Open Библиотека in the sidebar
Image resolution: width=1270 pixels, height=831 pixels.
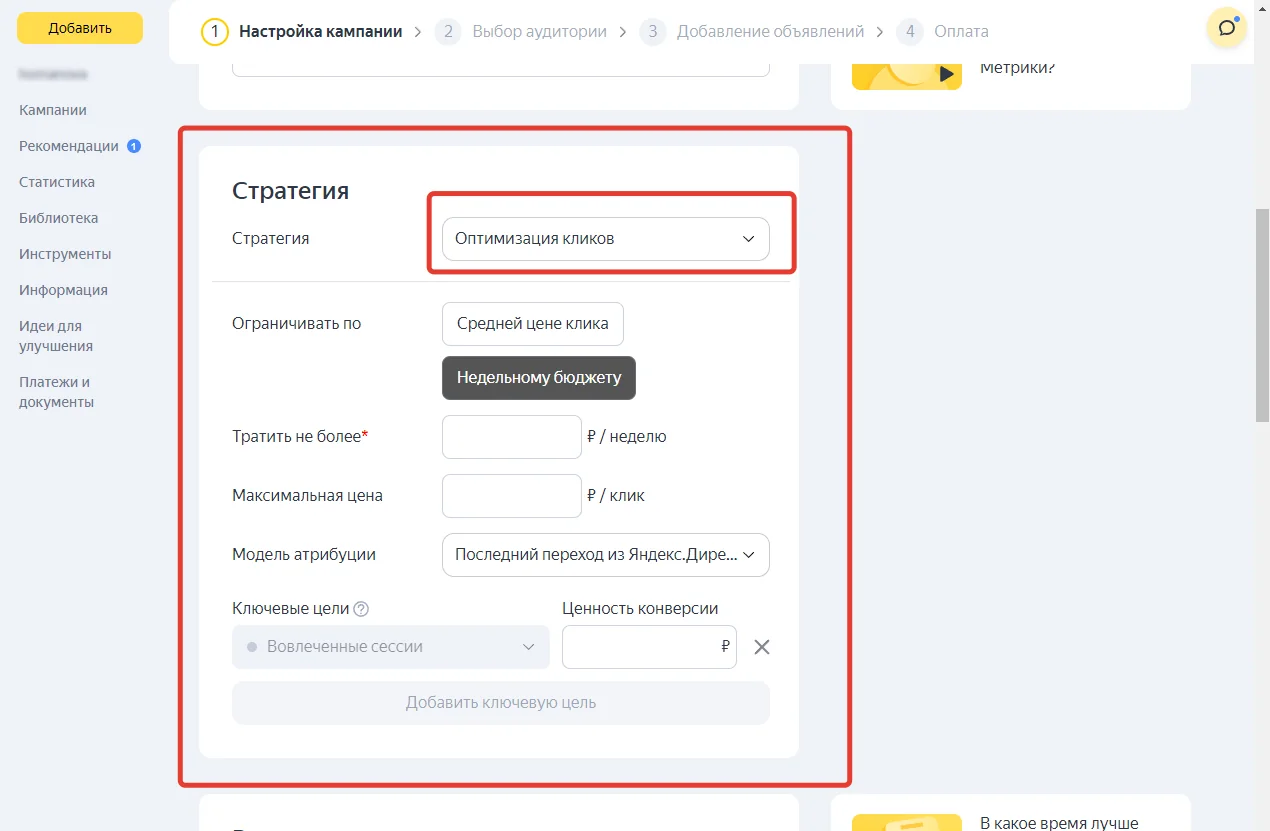pos(59,218)
